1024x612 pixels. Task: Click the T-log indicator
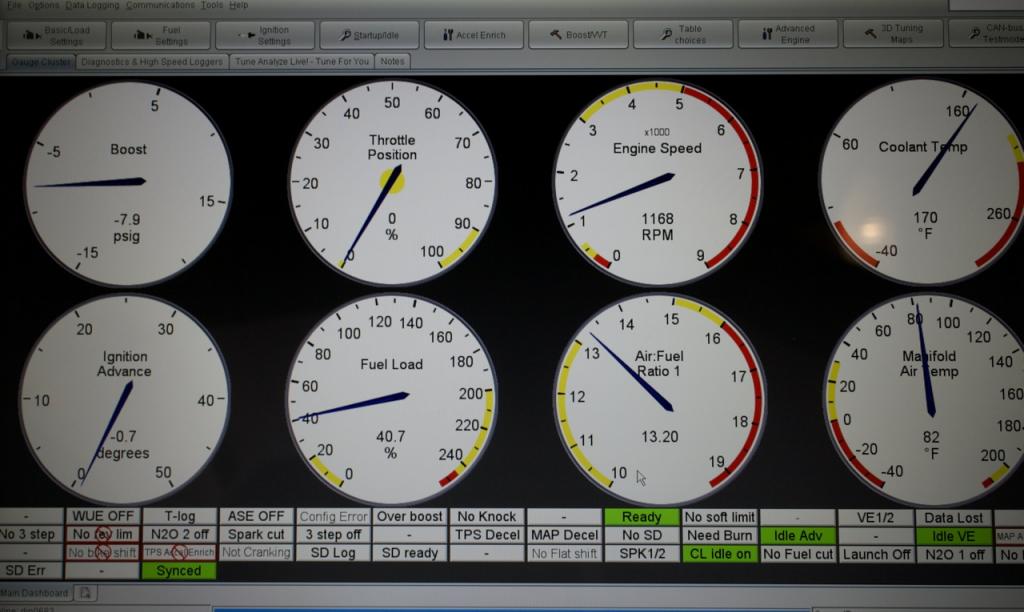coord(180,516)
